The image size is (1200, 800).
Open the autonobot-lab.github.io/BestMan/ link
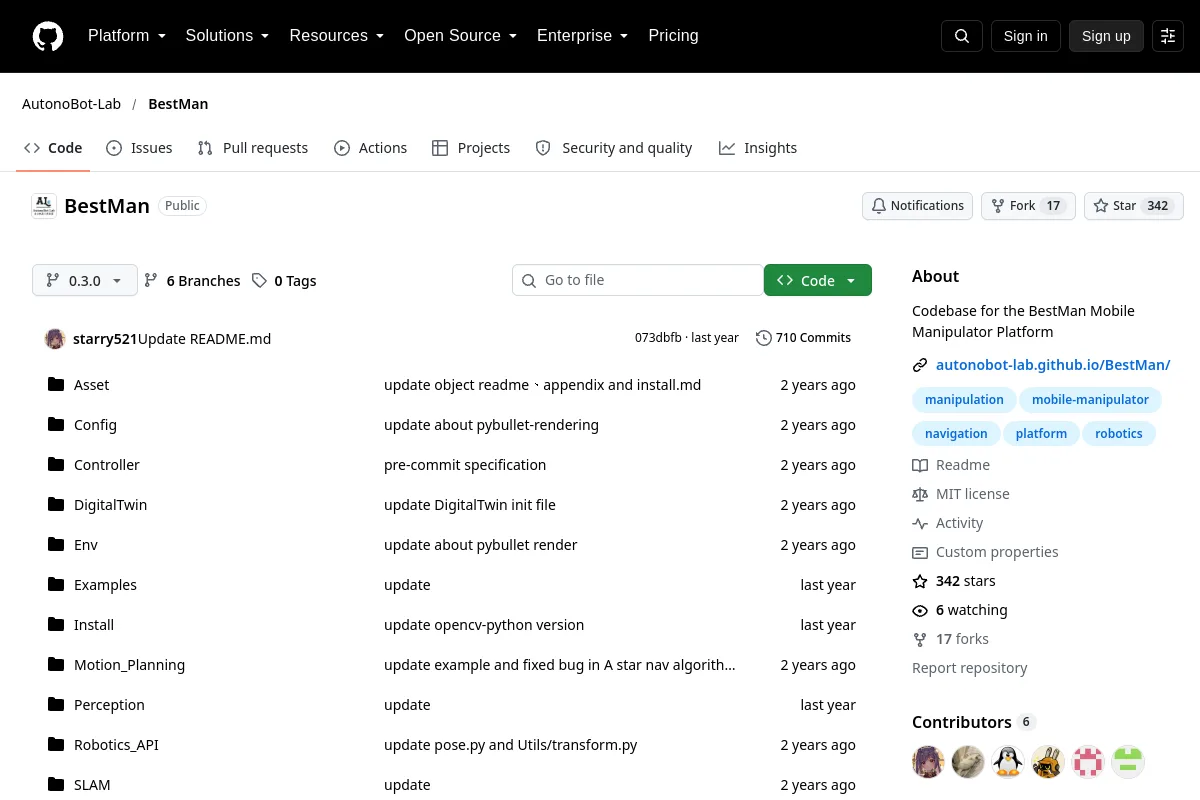pos(1053,365)
